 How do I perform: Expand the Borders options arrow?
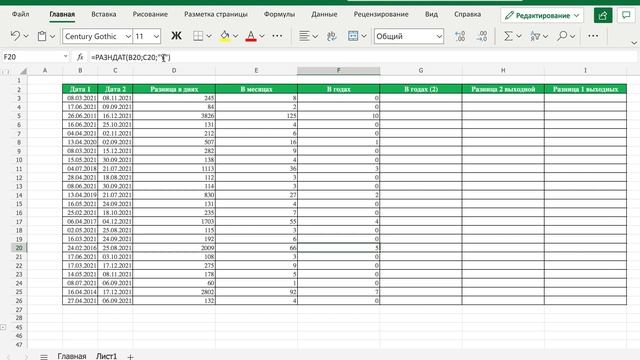209,36
